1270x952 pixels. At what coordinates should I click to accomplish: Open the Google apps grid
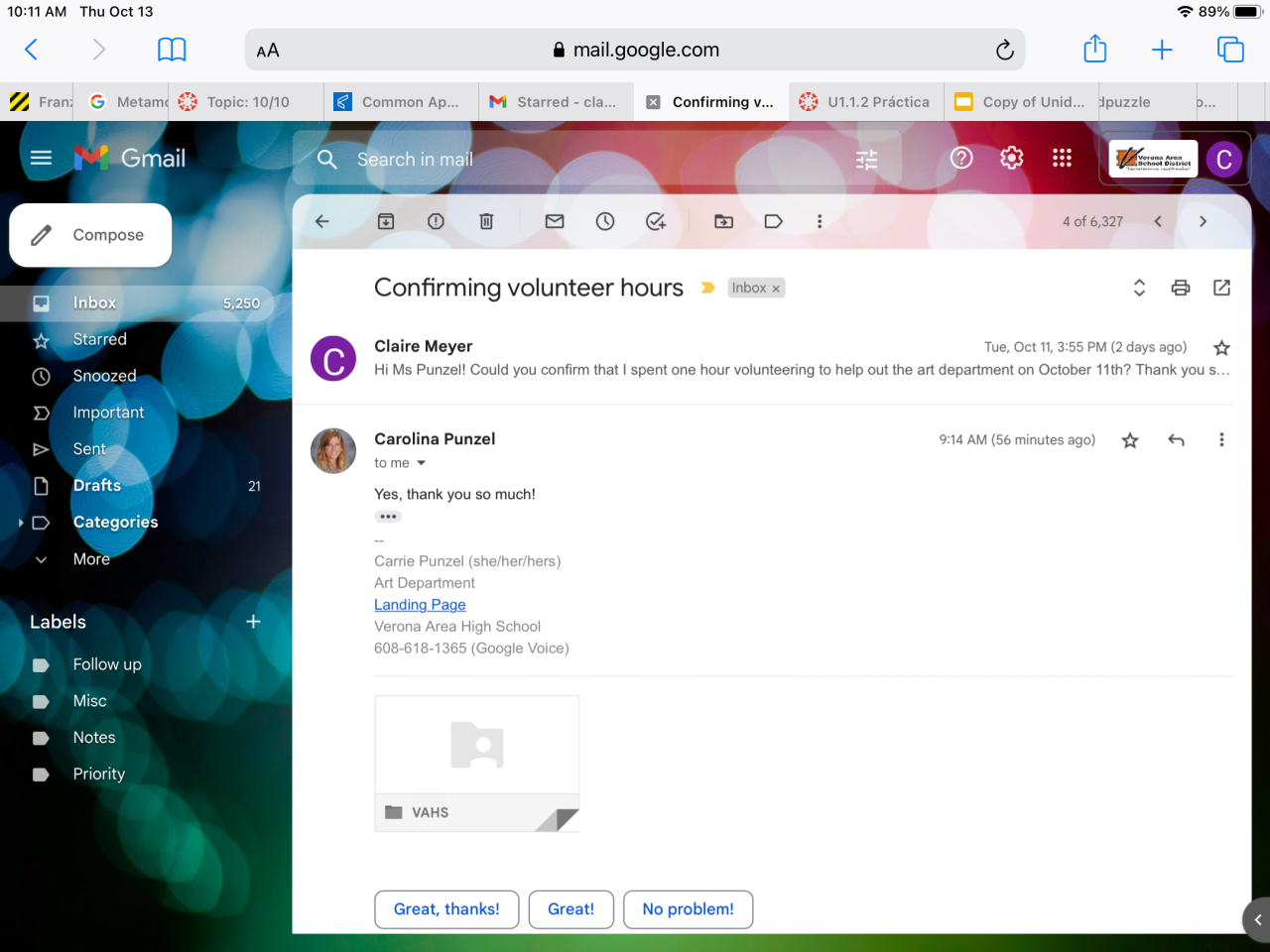click(1062, 158)
